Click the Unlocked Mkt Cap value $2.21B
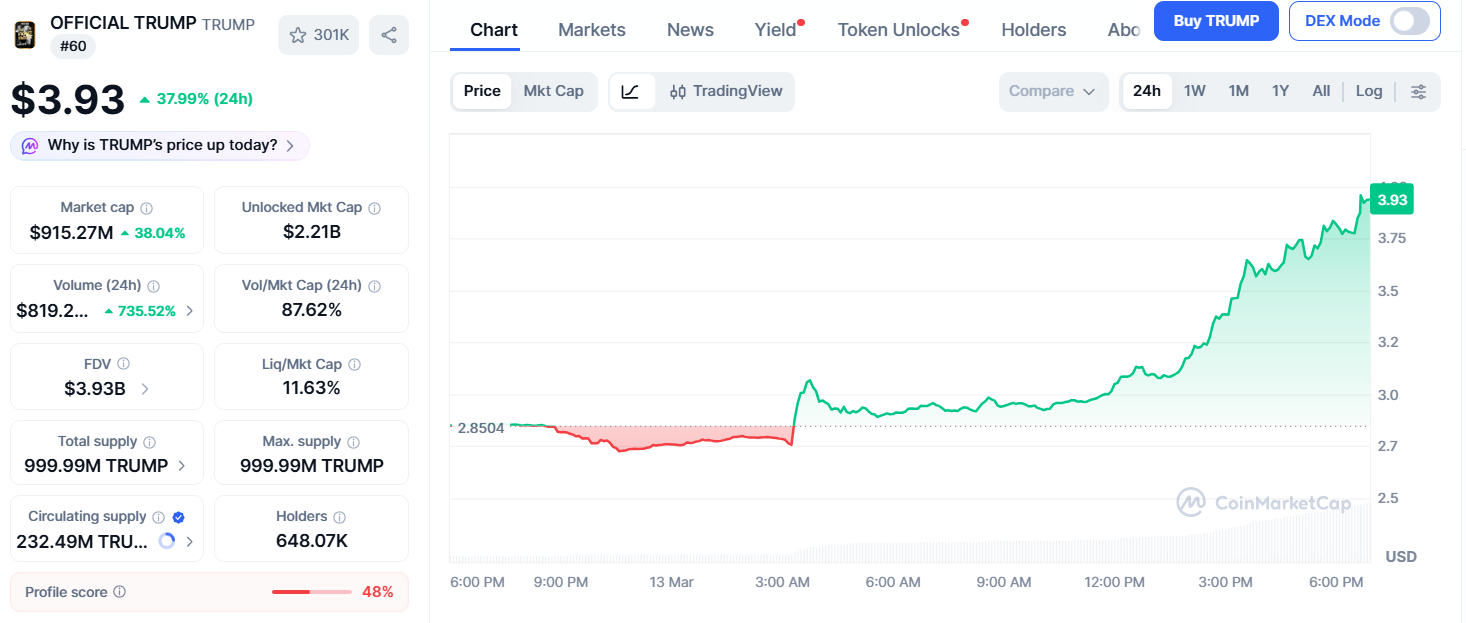The height and width of the screenshot is (623, 1466). 312,232
